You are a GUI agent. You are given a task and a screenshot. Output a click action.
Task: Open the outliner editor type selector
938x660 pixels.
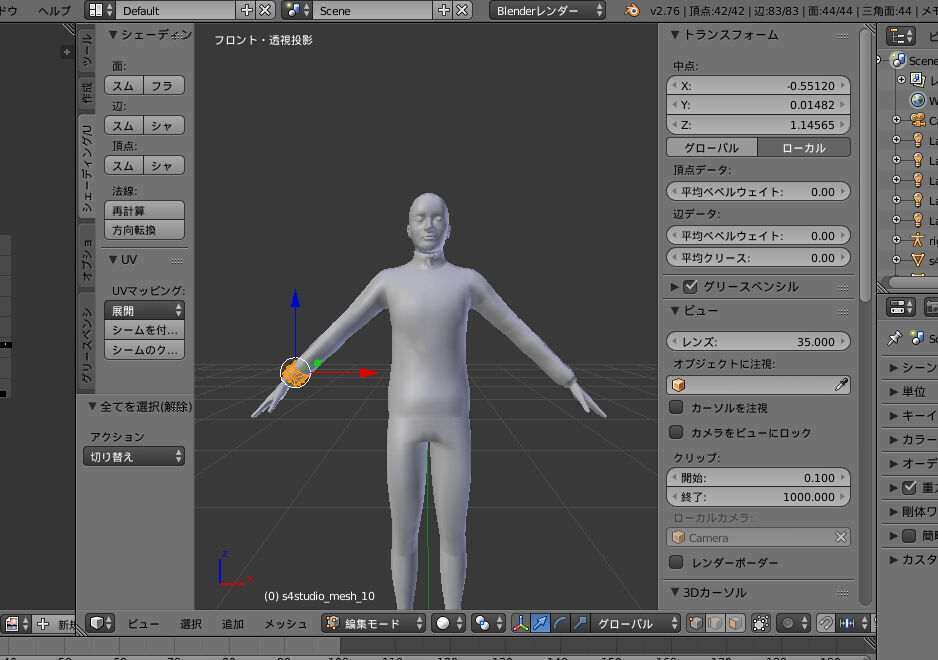coord(901,37)
